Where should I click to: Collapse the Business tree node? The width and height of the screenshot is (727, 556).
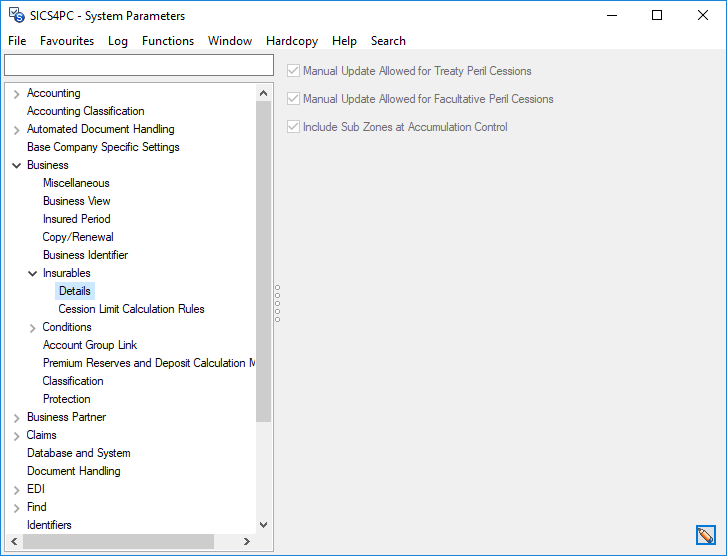(x=17, y=166)
